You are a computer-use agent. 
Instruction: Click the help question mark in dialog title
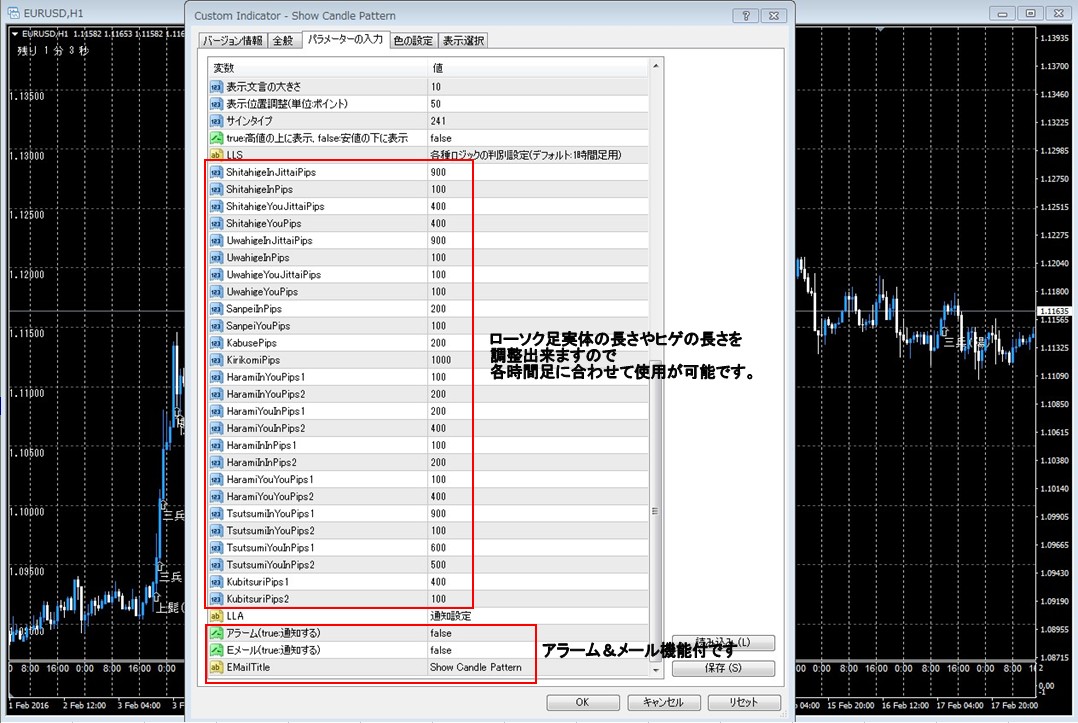click(x=745, y=15)
